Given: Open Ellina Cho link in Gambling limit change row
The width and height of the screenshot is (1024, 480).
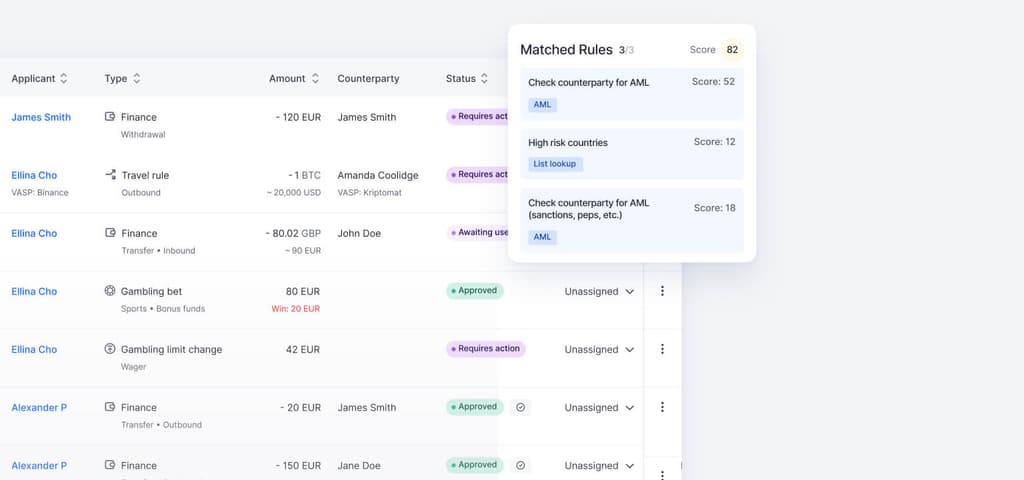Looking at the screenshot, I should (x=34, y=349).
